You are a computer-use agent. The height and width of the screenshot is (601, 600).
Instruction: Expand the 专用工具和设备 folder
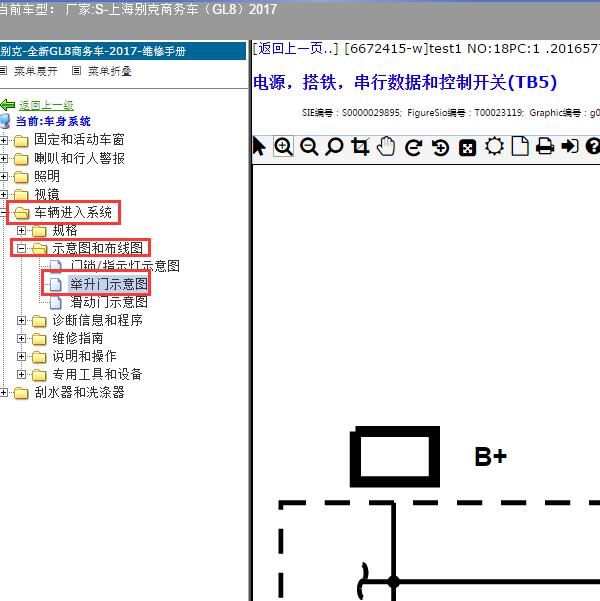pyautogui.click(x=21, y=374)
